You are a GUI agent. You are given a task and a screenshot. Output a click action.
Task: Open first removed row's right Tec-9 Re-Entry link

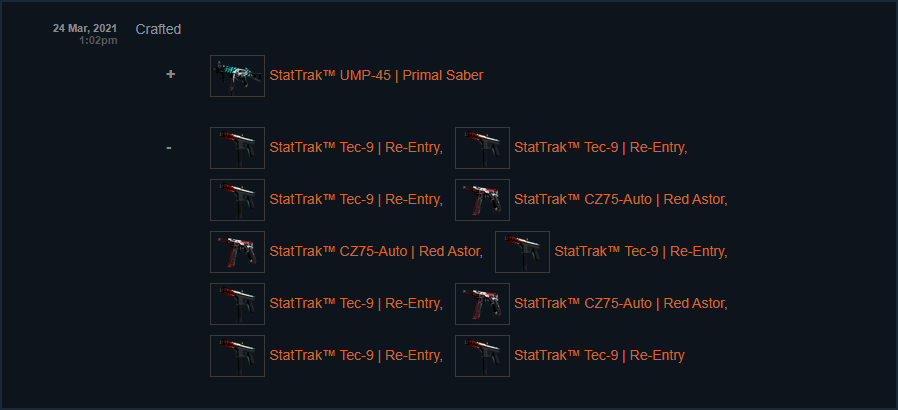pos(600,148)
